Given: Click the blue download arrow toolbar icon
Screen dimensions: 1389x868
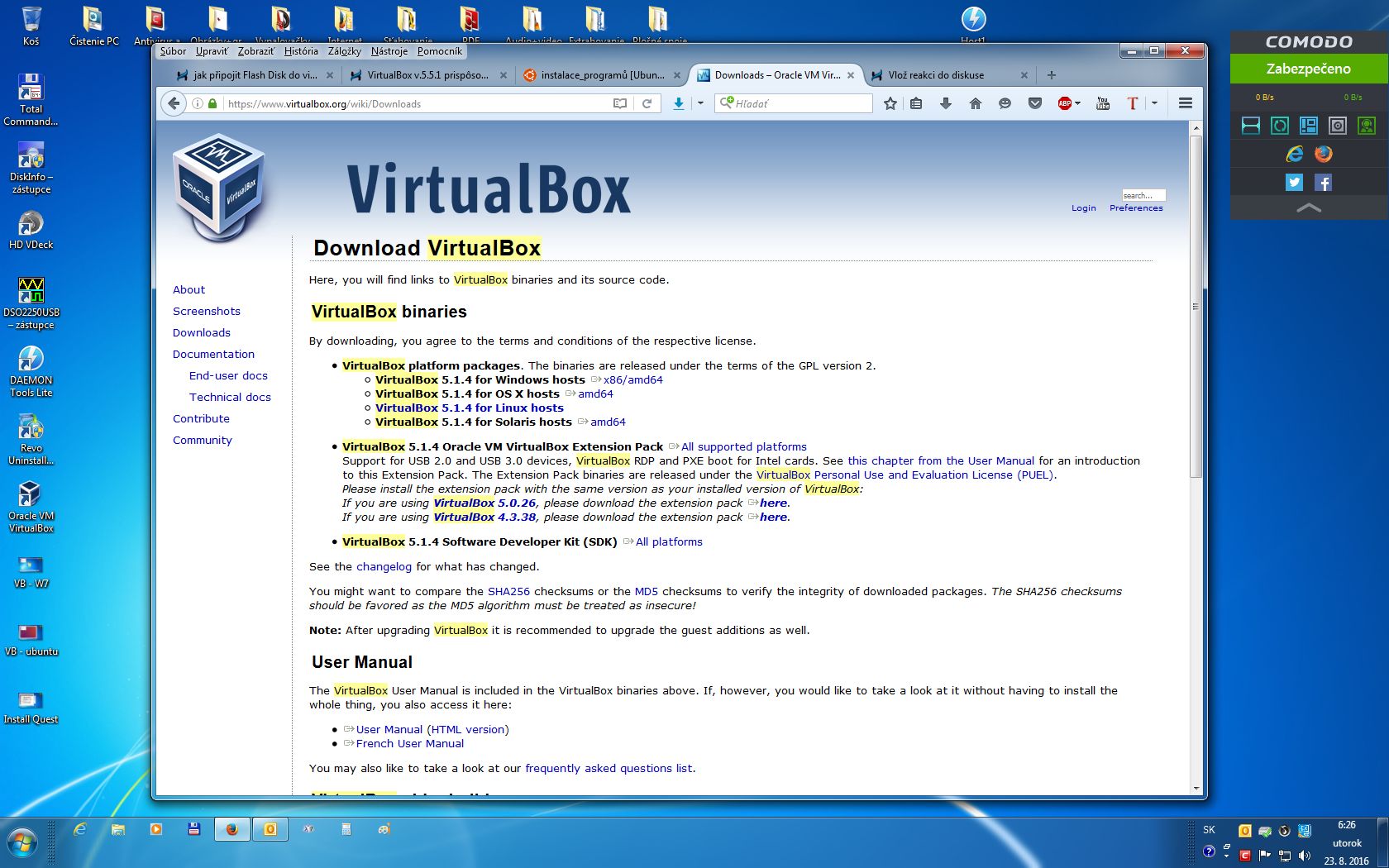Looking at the screenshot, I should (679, 103).
